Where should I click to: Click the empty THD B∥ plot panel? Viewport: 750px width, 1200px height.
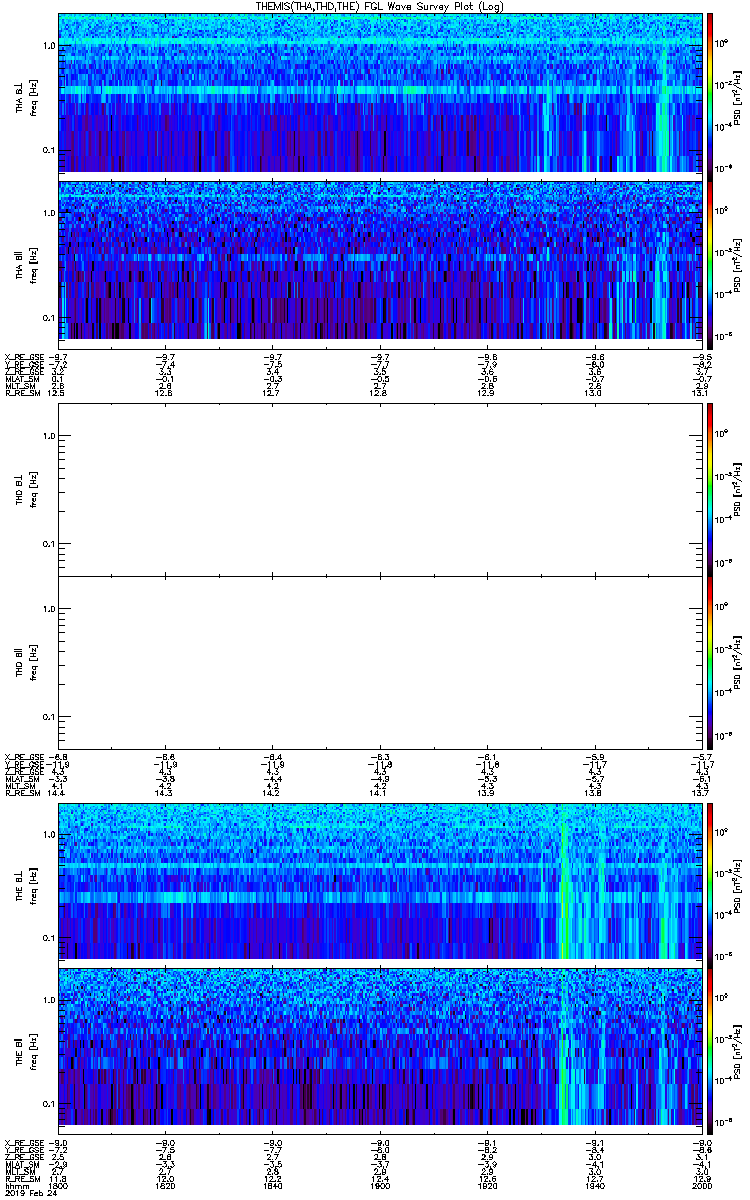tap(380, 663)
